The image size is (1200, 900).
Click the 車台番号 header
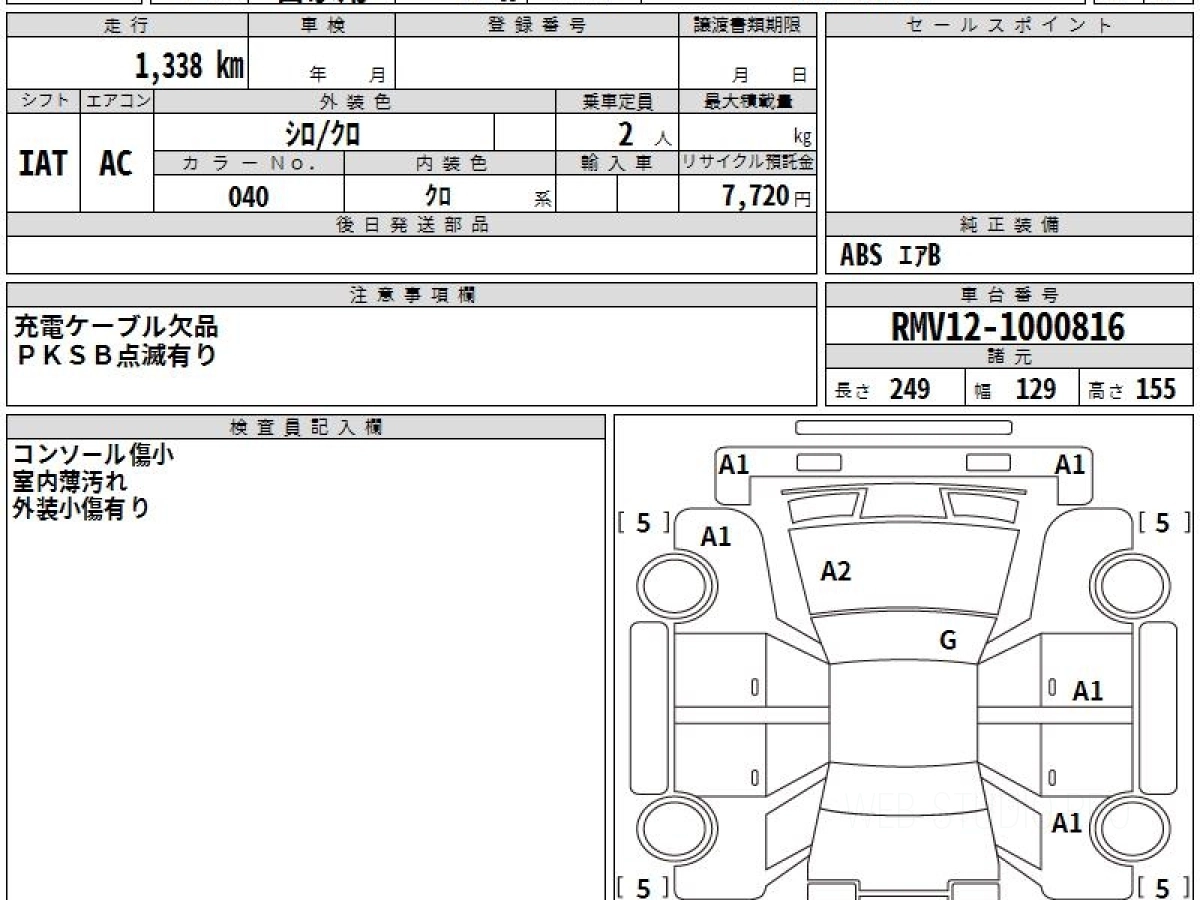[1010, 295]
